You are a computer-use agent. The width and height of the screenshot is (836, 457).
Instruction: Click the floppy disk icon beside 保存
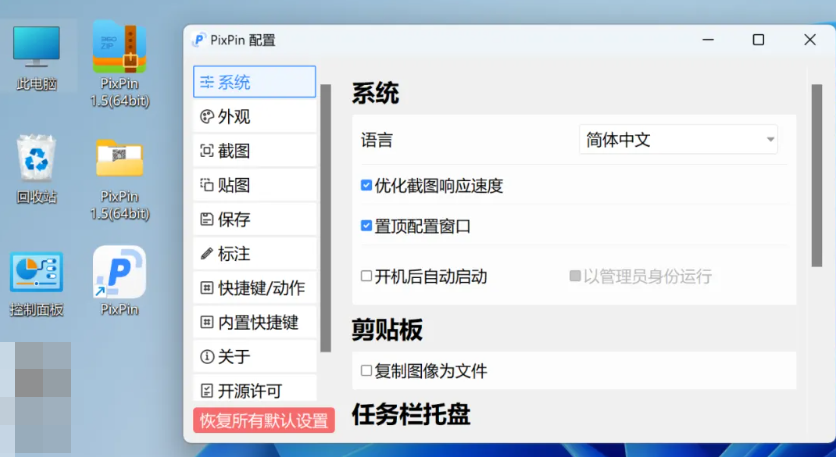pyautogui.click(x=207, y=219)
